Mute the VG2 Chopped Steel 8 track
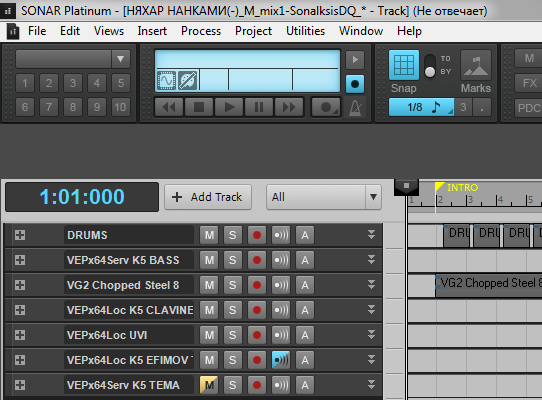Image resolution: width=542 pixels, height=400 pixels. (209, 285)
